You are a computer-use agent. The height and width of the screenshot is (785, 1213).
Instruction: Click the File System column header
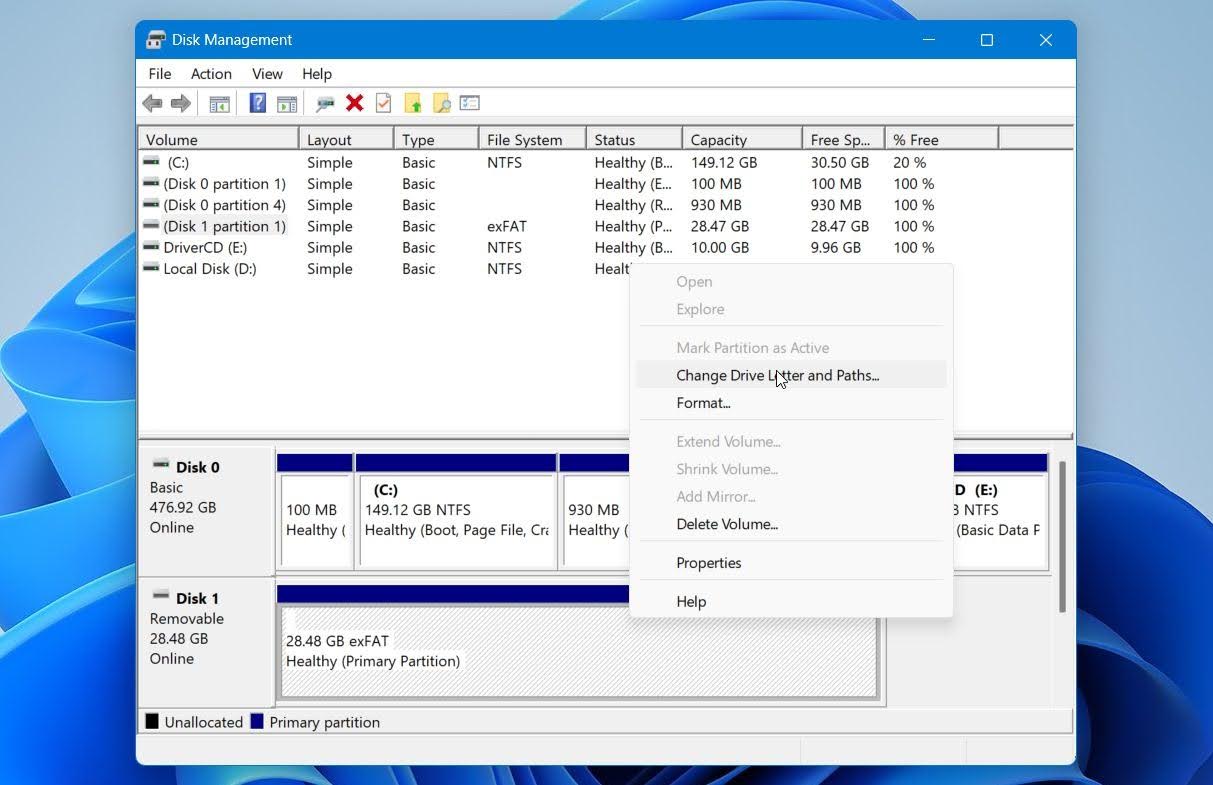click(532, 139)
